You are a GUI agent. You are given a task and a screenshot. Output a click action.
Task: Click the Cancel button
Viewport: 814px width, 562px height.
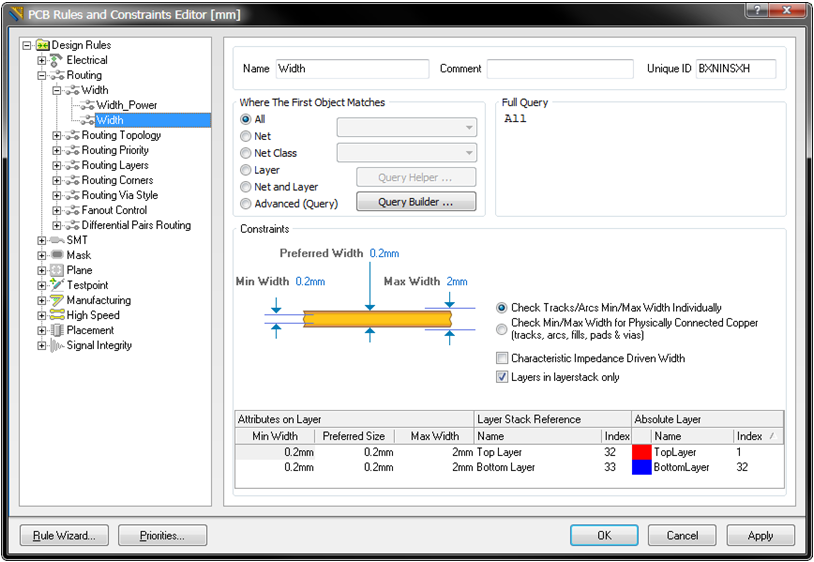point(682,535)
